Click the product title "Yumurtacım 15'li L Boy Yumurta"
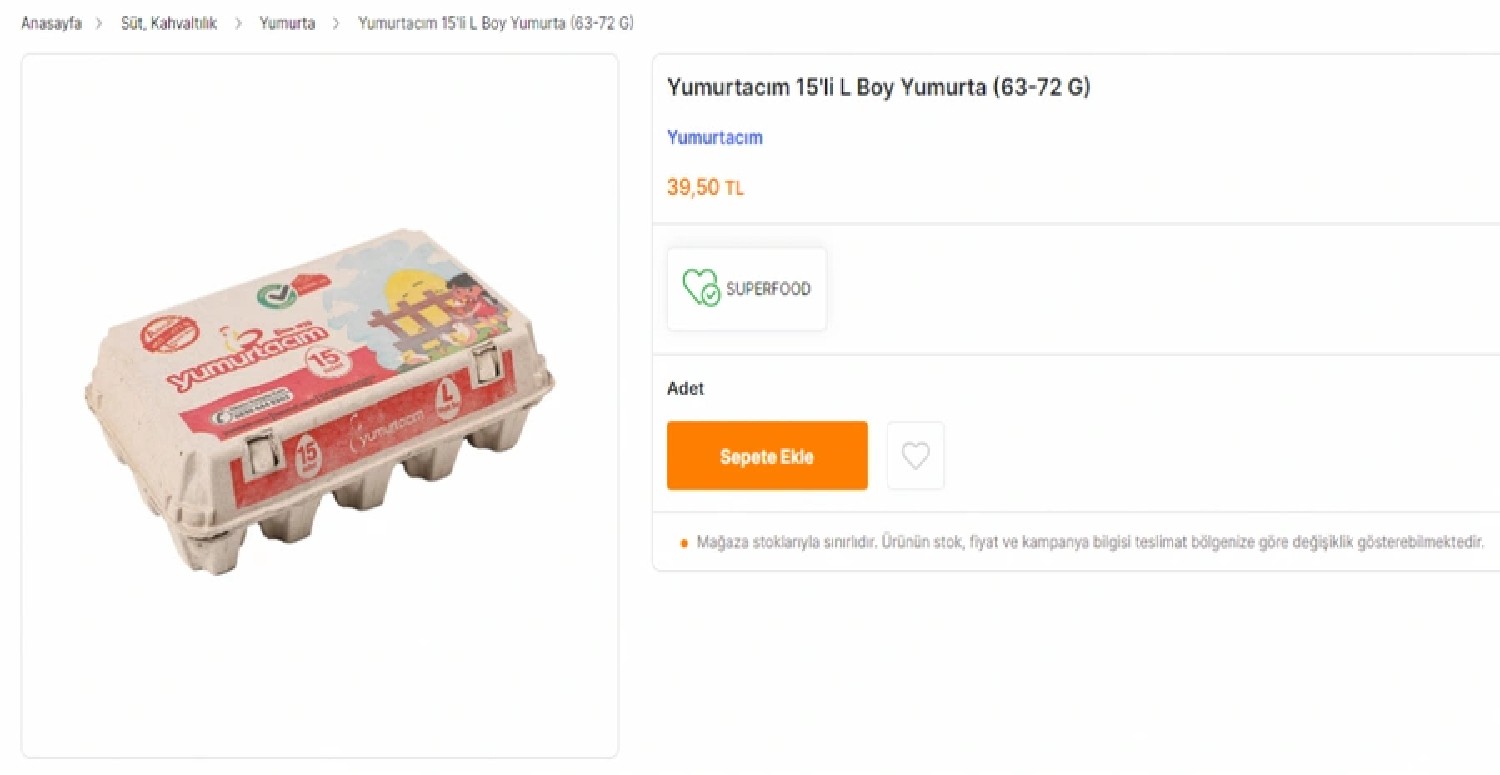 click(878, 87)
